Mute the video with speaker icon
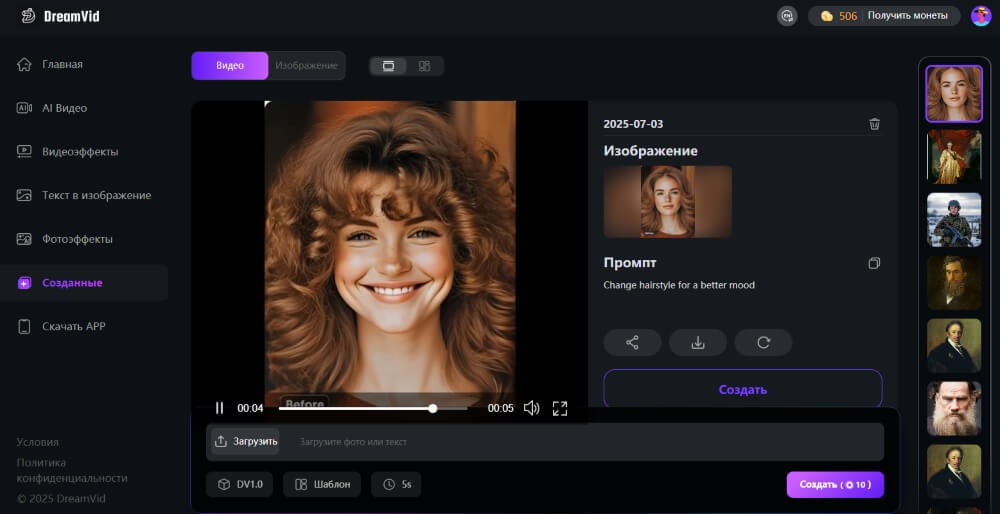This screenshot has height=514, width=1000. pos(531,408)
